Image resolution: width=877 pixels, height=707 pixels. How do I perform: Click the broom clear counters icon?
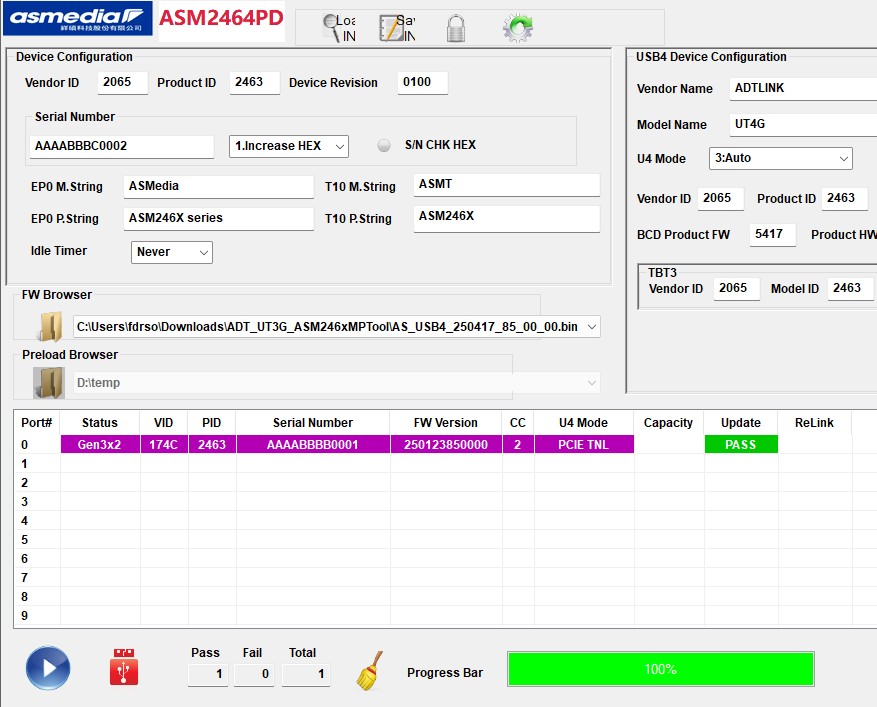pyautogui.click(x=370, y=671)
